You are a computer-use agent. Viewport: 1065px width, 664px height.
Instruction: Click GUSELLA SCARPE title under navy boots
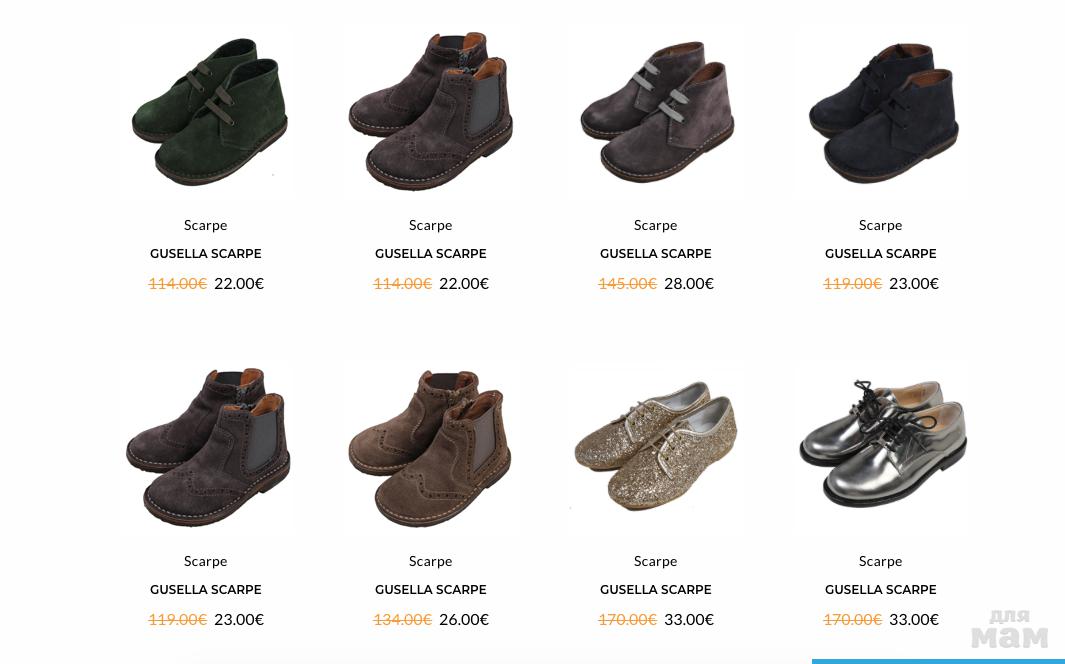coord(880,253)
